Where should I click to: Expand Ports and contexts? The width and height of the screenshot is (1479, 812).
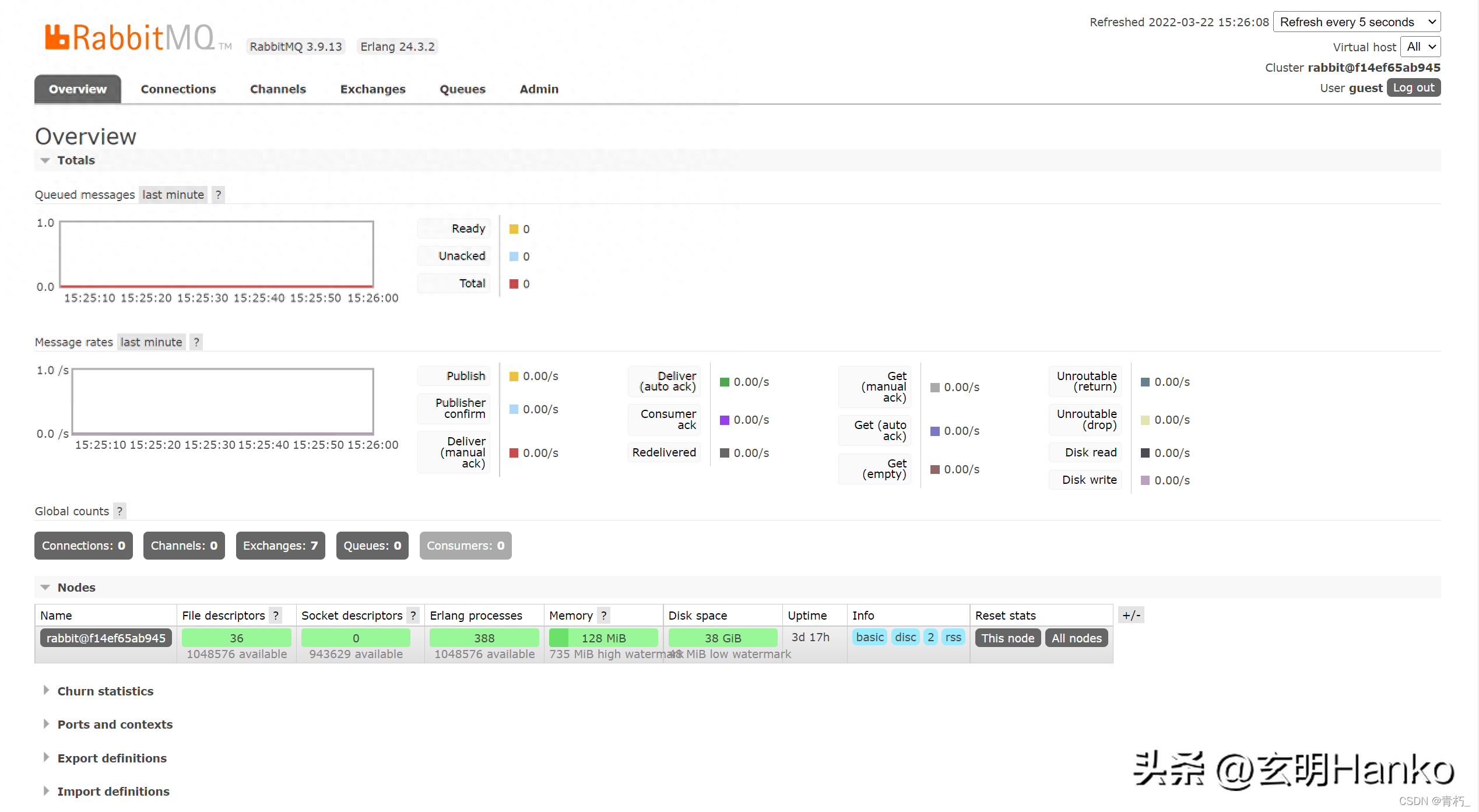[115, 725]
